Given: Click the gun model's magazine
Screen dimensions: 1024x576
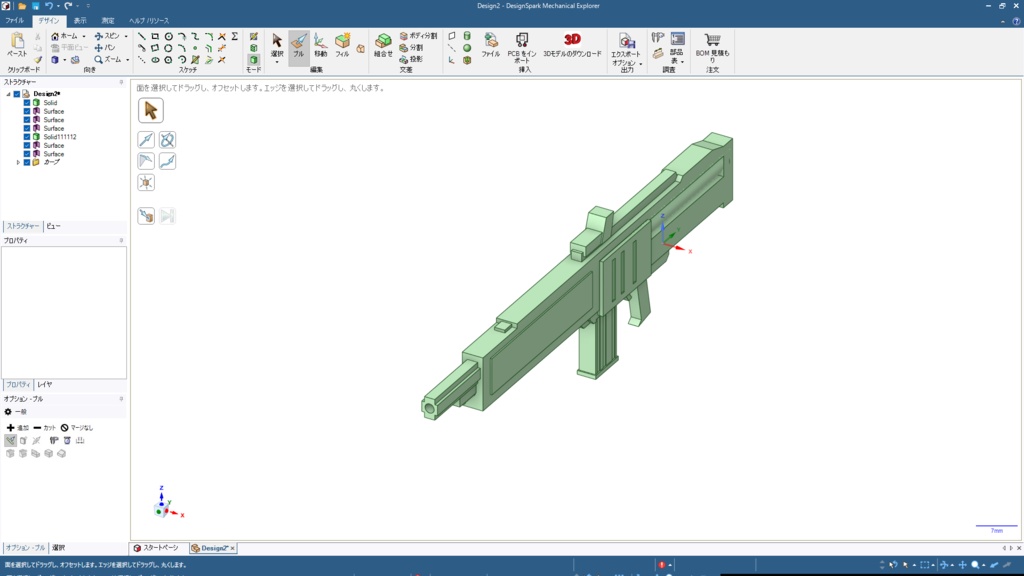Looking at the screenshot, I should click(598, 343).
